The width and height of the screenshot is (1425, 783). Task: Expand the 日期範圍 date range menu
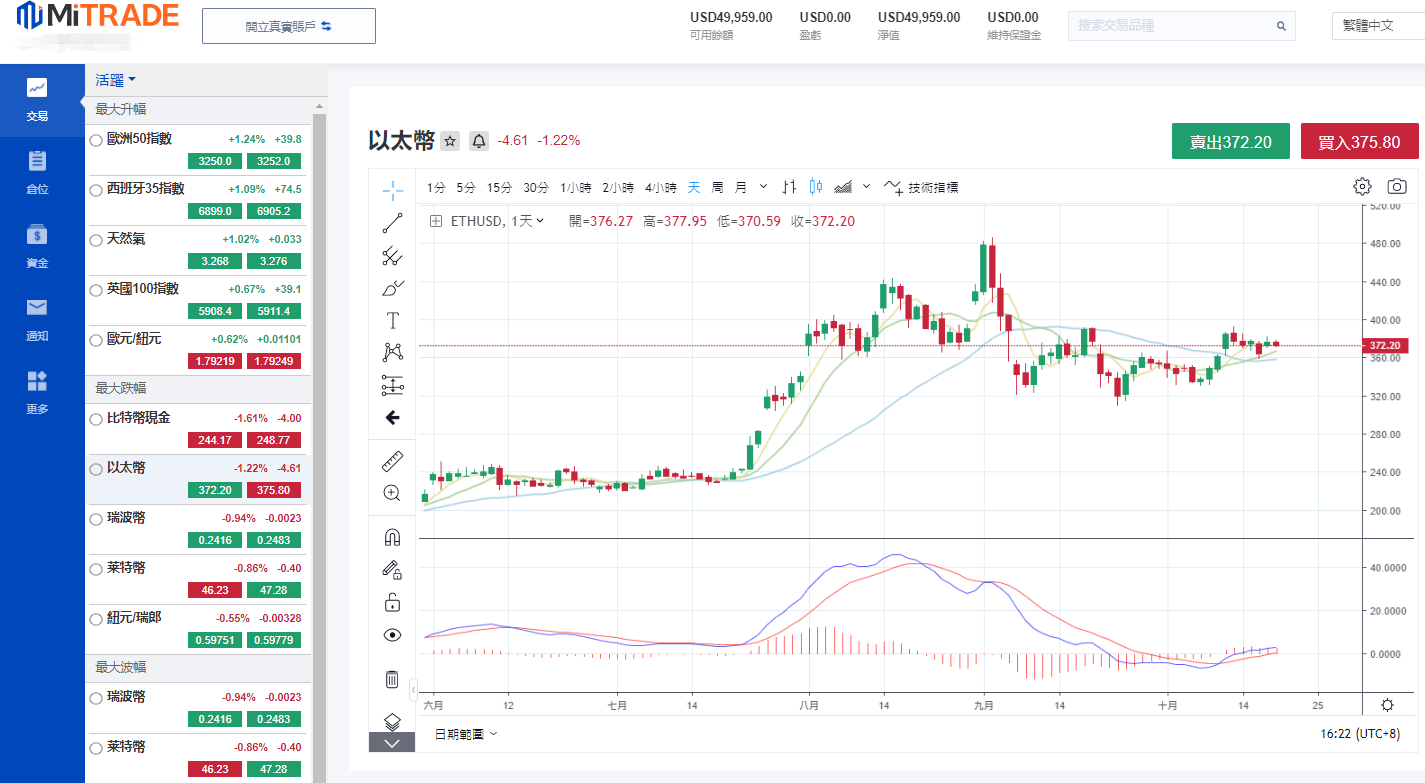[466, 734]
